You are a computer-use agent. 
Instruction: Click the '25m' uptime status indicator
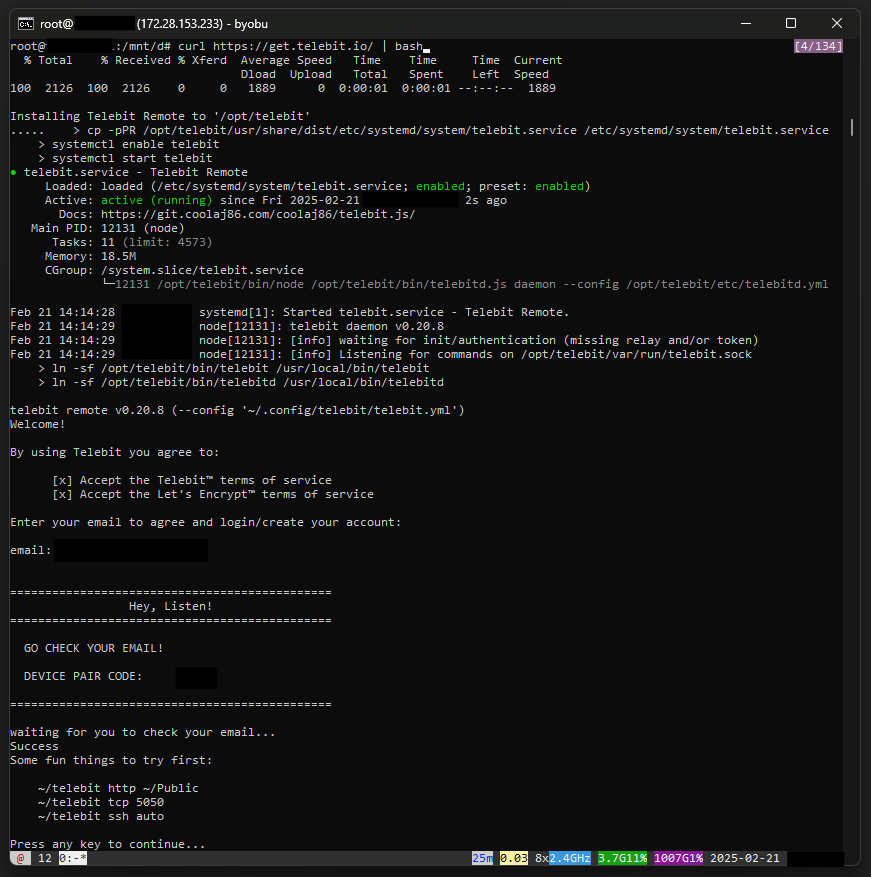(482, 858)
